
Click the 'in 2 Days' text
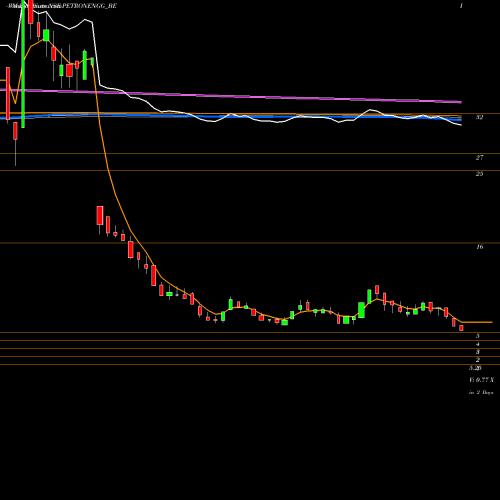coord(481,393)
